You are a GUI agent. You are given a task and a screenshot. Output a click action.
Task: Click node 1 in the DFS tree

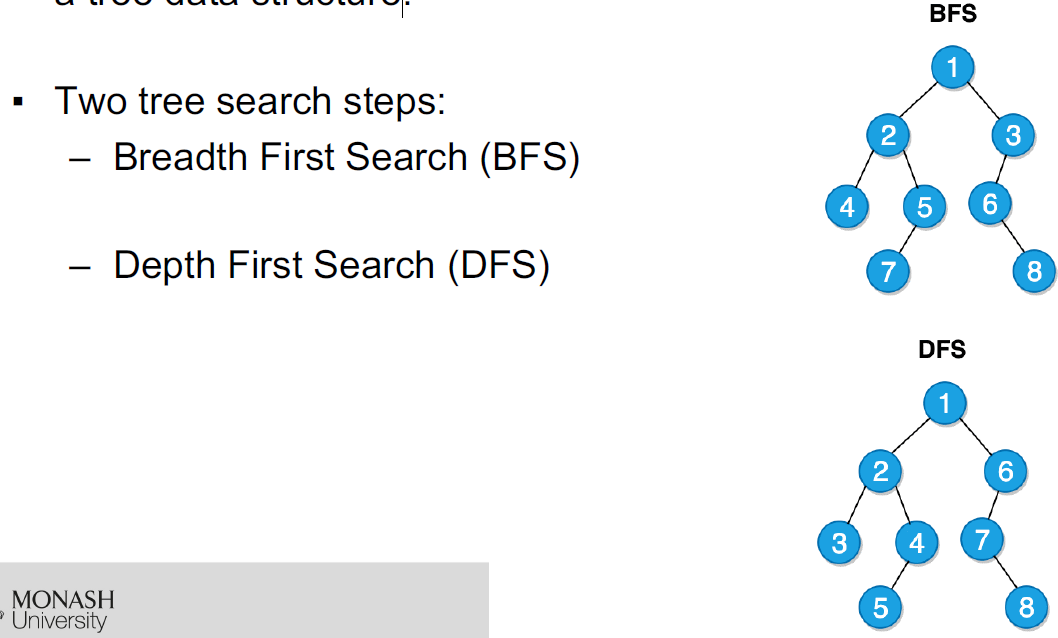point(945,403)
